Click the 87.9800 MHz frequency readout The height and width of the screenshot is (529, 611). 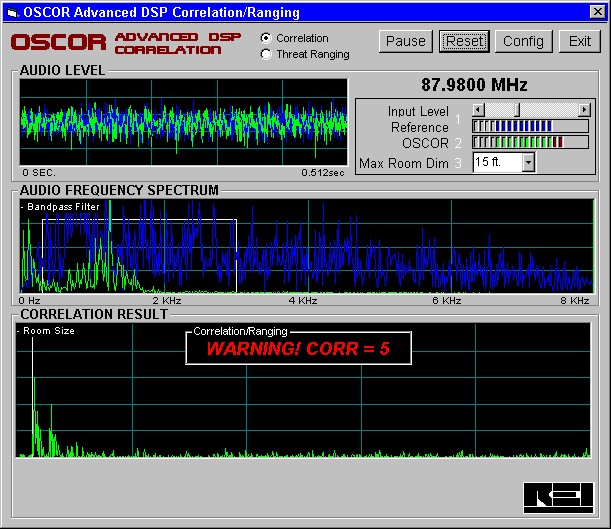tap(474, 85)
